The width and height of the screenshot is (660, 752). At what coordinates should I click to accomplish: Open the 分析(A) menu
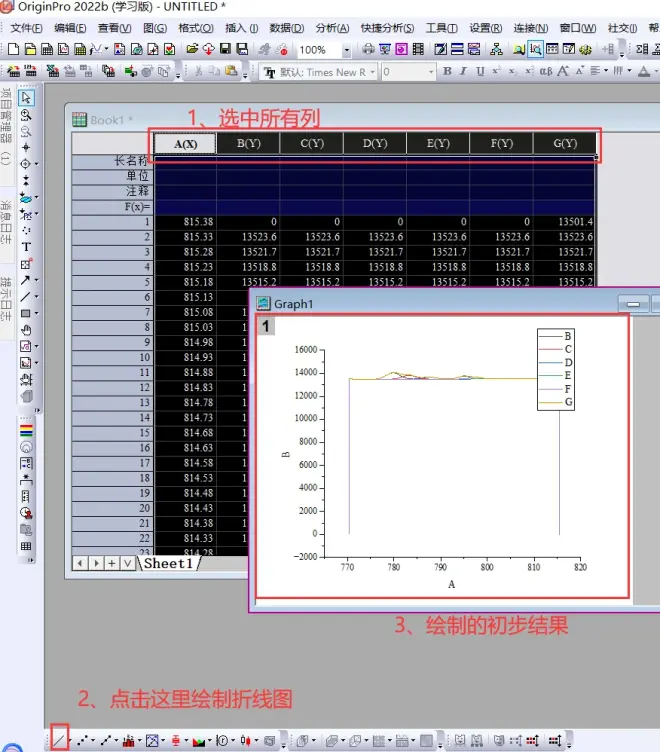coord(331,28)
